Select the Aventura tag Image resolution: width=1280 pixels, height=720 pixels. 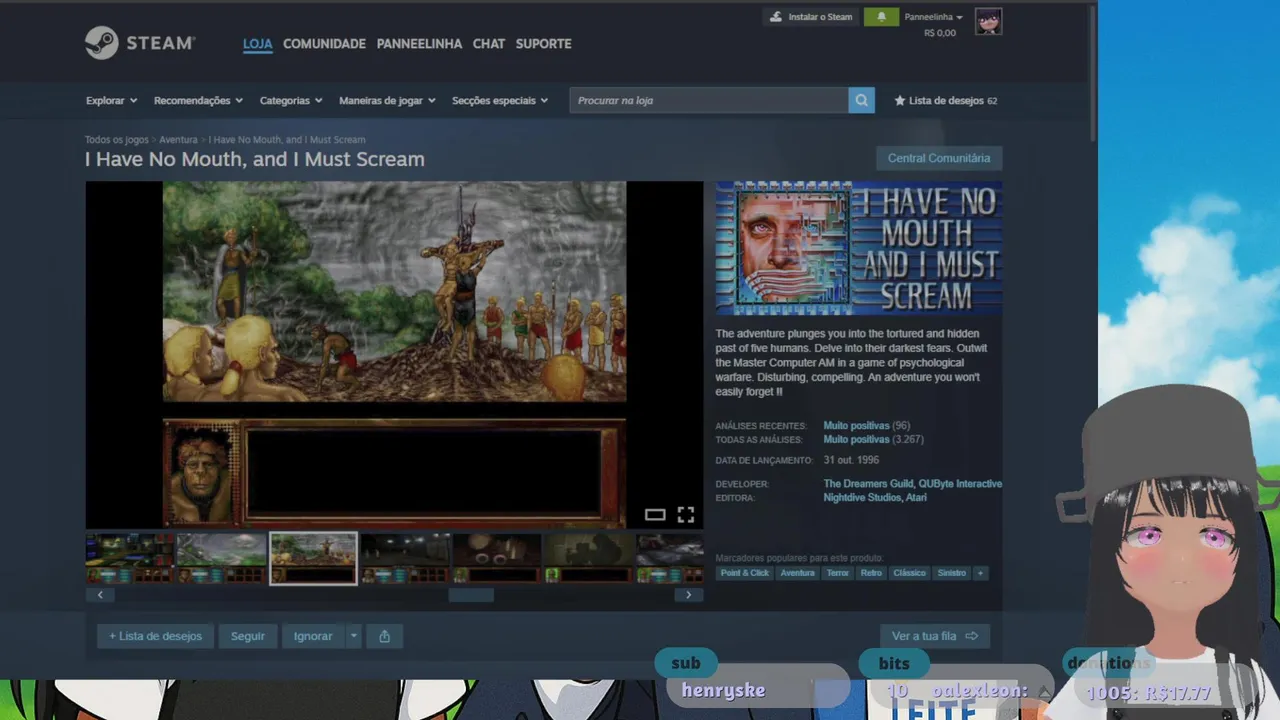[797, 573]
